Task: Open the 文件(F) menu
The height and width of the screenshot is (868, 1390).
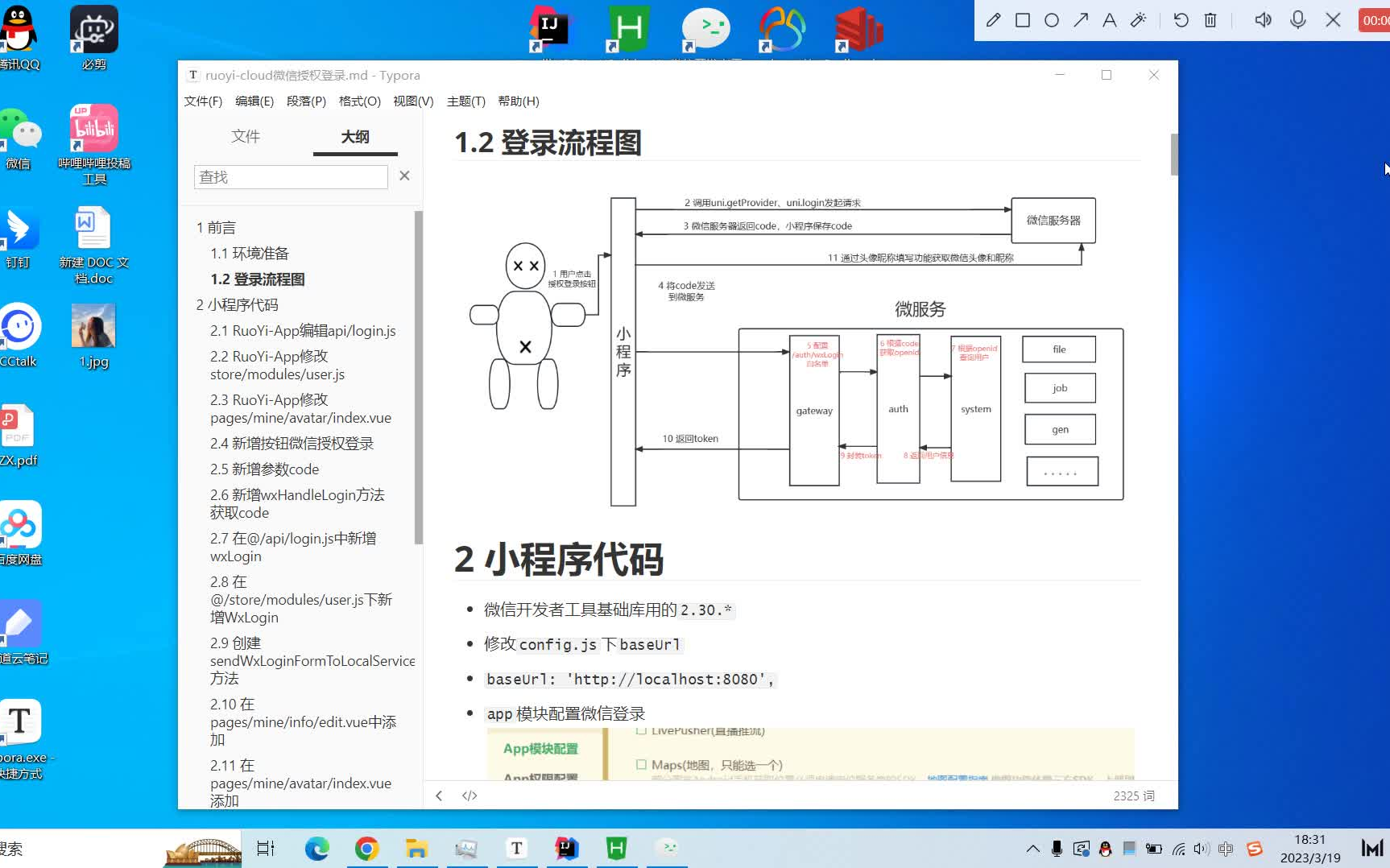Action: (203, 101)
